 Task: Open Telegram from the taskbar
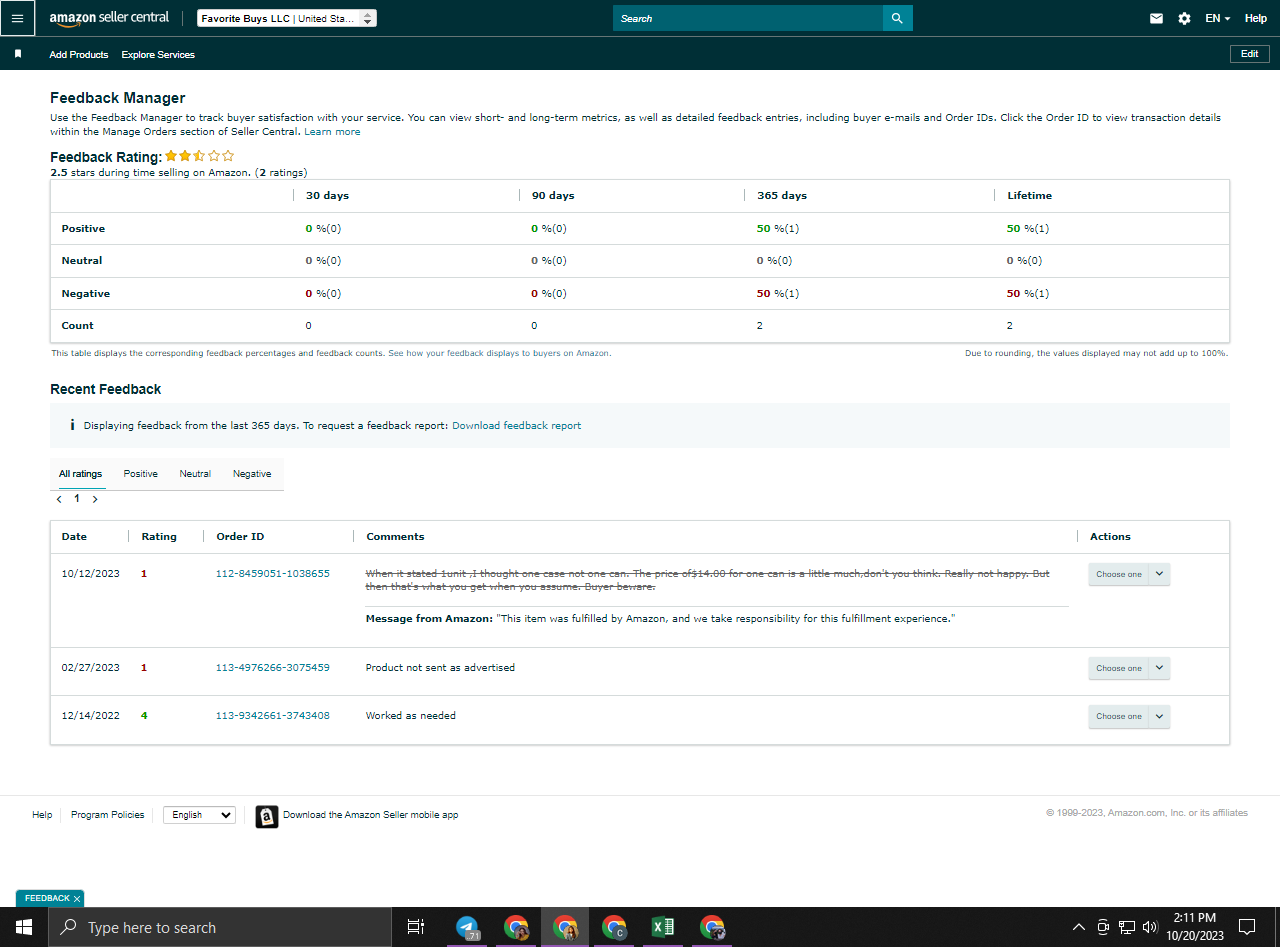[467, 927]
